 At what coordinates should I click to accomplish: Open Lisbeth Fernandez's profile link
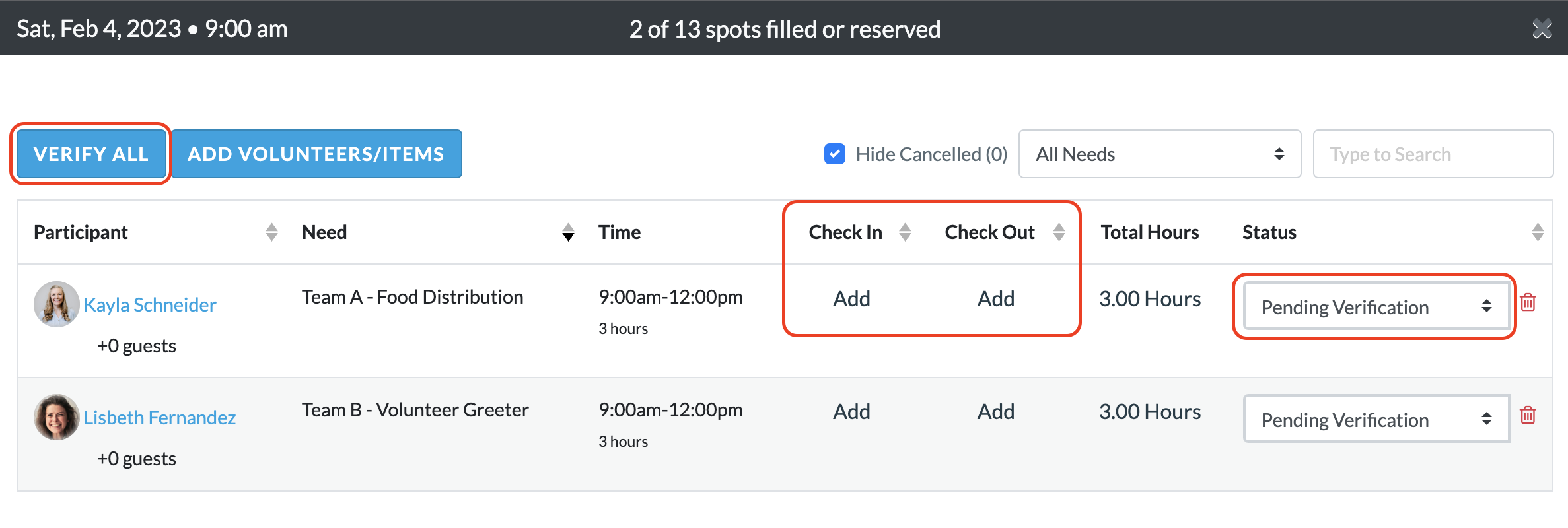159,418
